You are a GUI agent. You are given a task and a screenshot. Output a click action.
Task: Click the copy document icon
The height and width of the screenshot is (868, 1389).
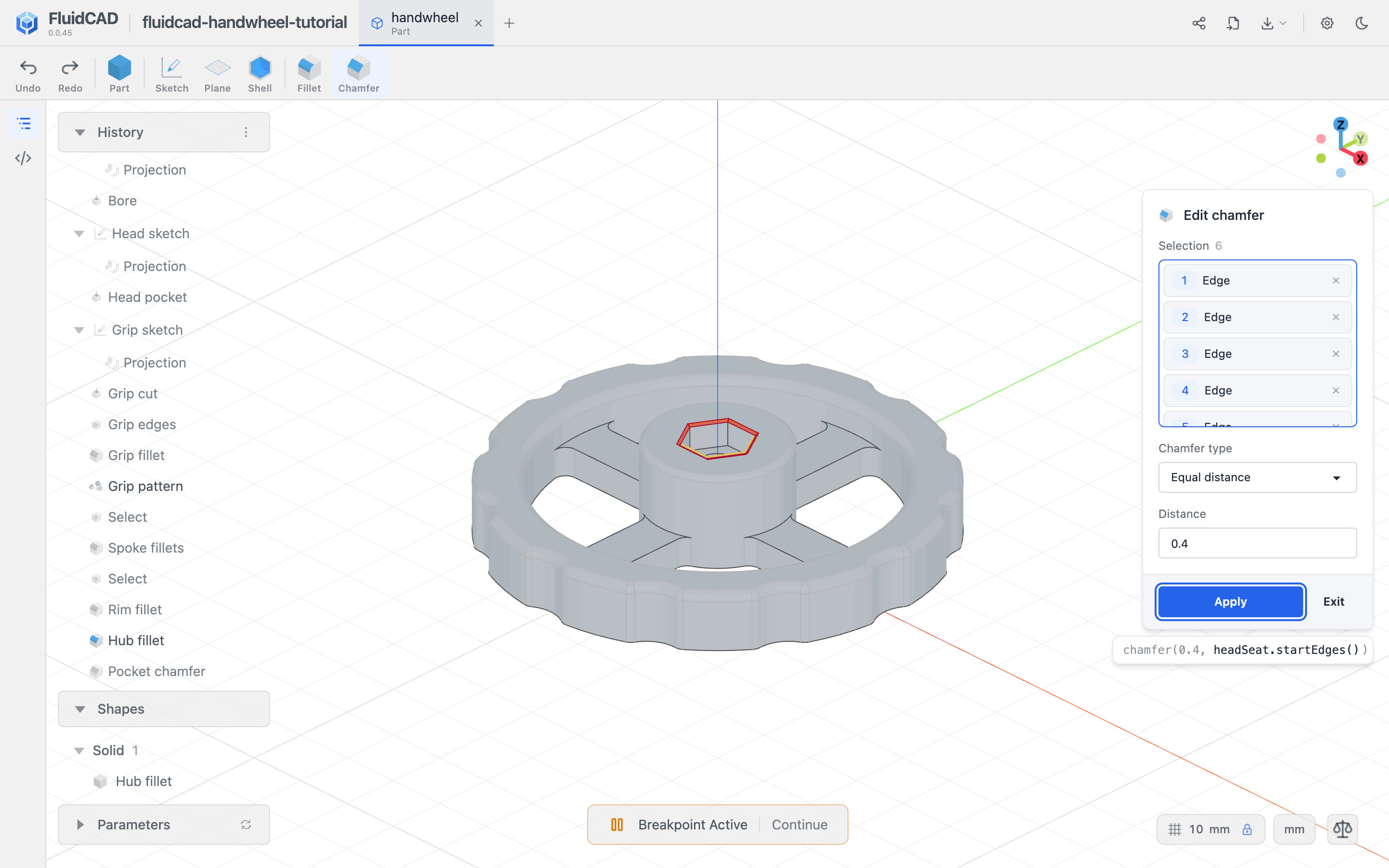(x=1232, y=23)
